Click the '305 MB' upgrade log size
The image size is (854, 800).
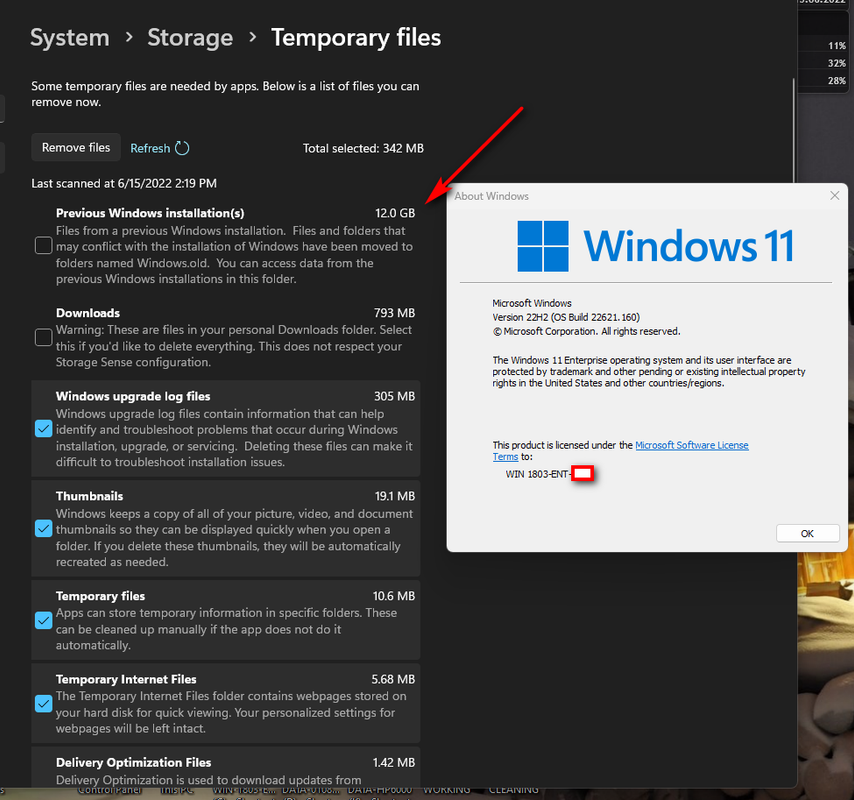pos(394,396)
